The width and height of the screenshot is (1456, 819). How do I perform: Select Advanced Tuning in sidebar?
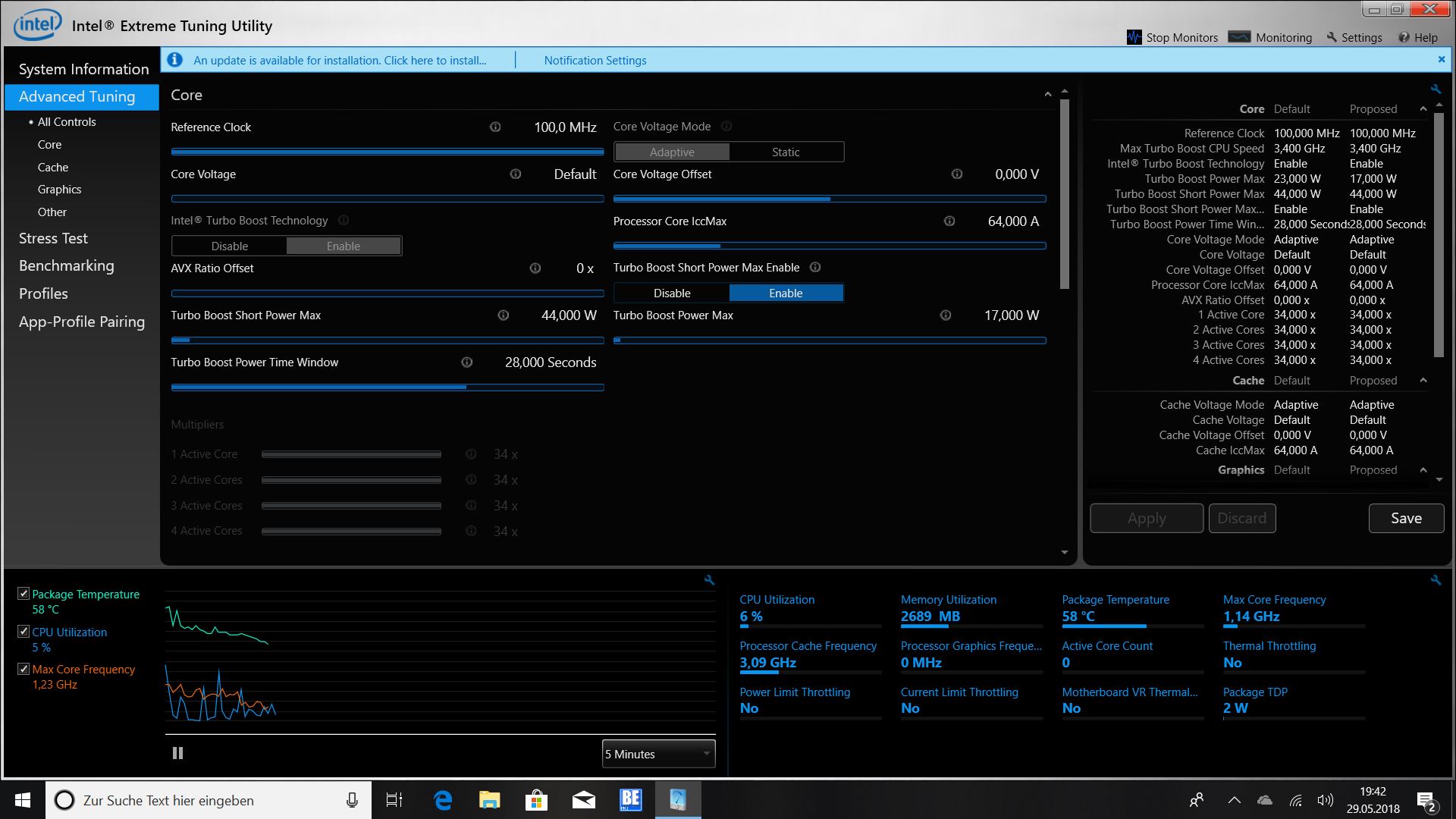tap(82, 96)
